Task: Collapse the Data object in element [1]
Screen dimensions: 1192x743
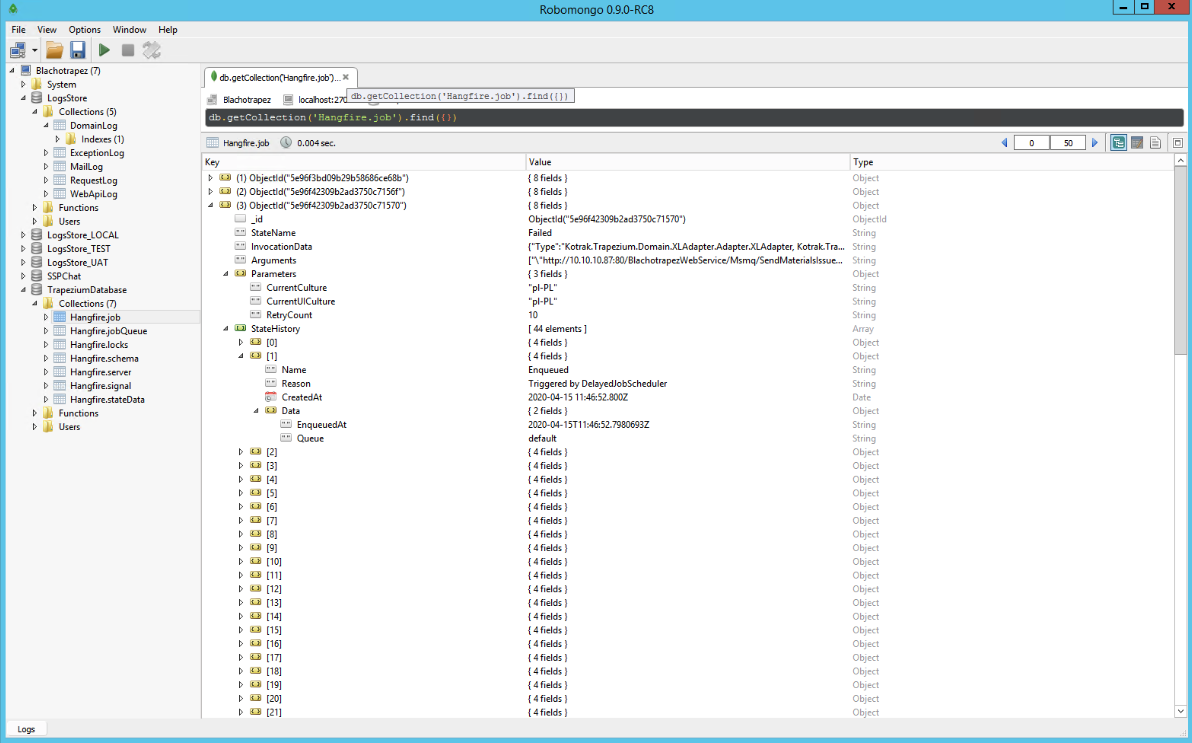Action: (x=256, y=411)
